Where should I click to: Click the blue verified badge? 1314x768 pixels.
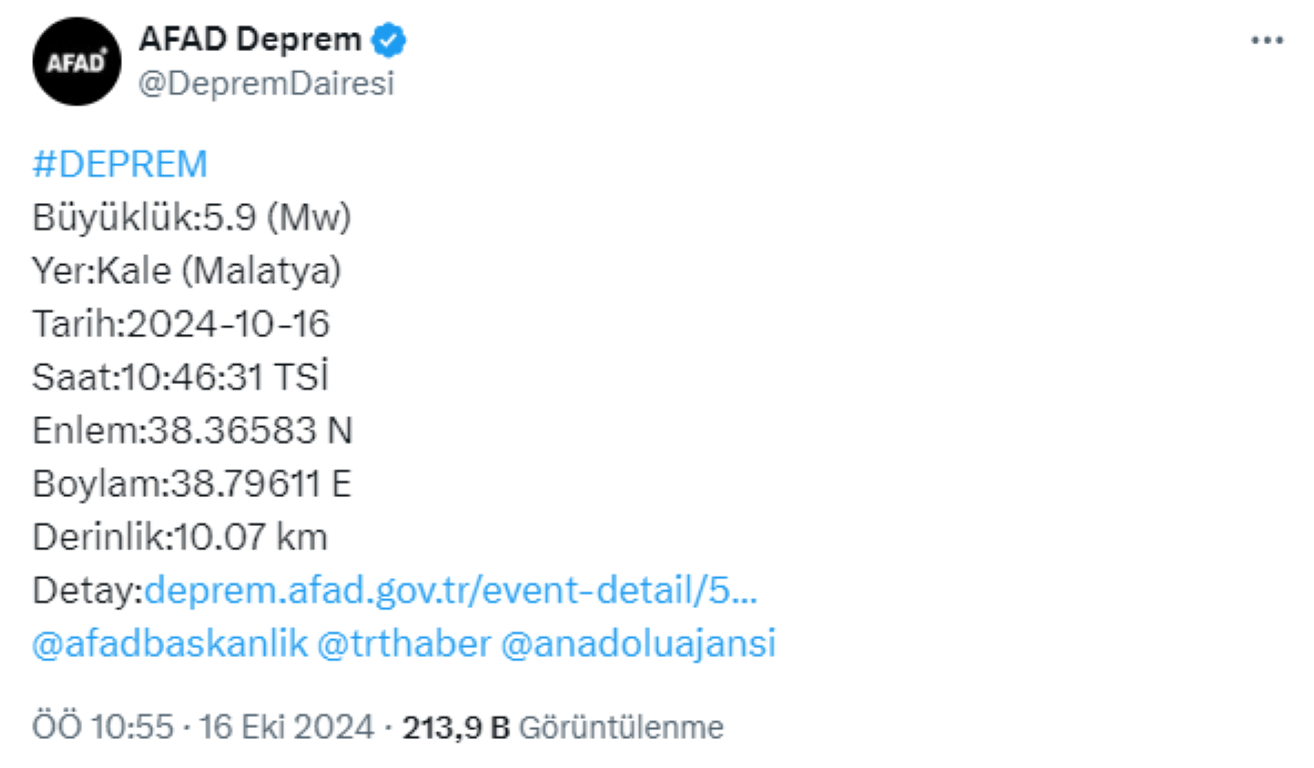(x=389, y=41)
